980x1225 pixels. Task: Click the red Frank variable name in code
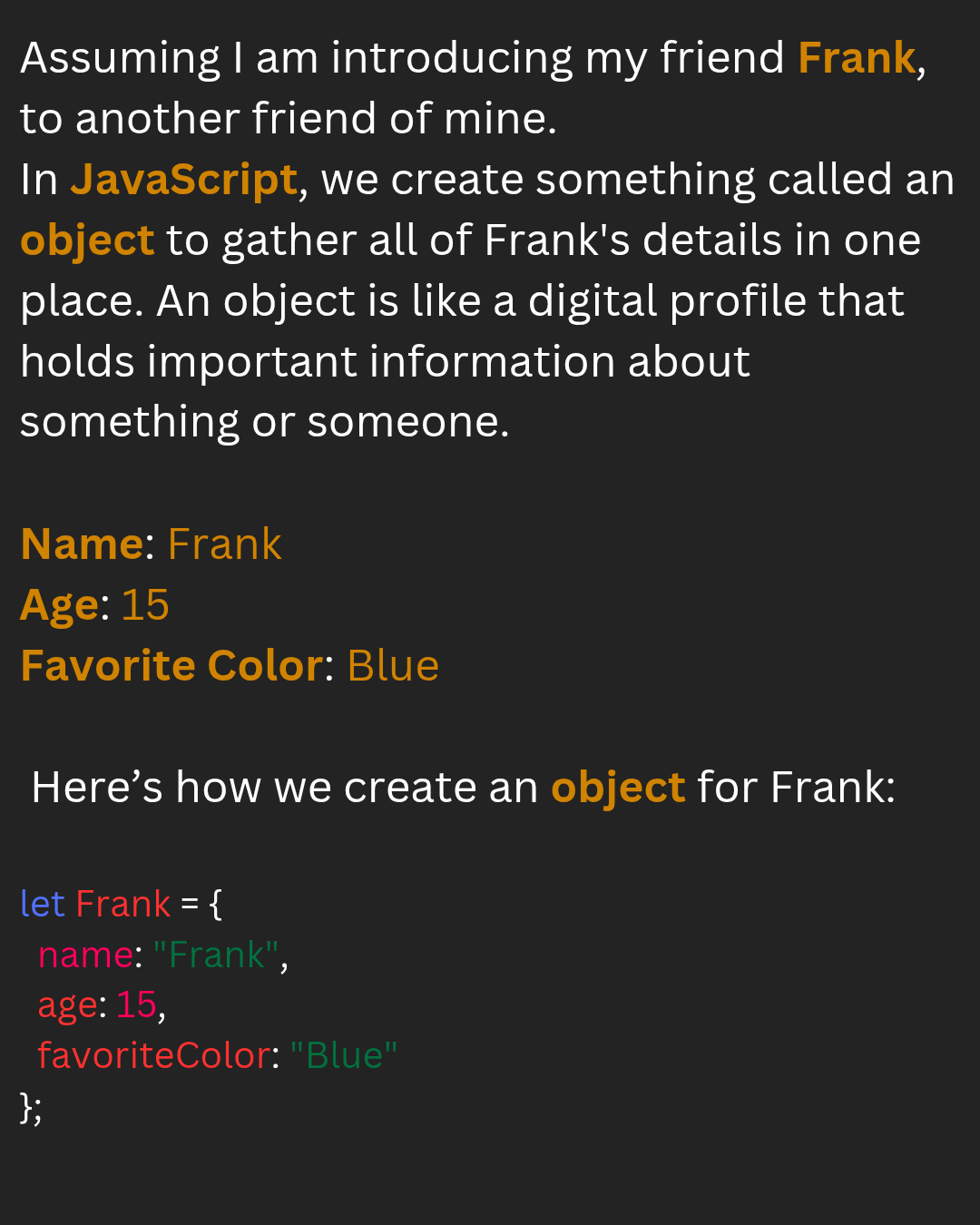pyautogui.click(x=122, y=904)
